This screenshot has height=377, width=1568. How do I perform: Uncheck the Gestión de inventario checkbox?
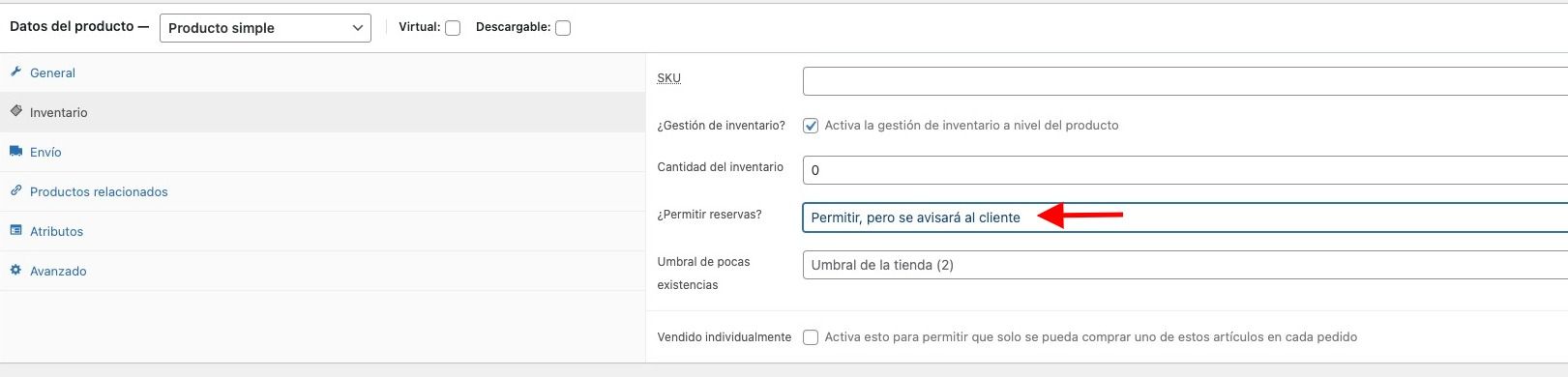click(811, 126)
